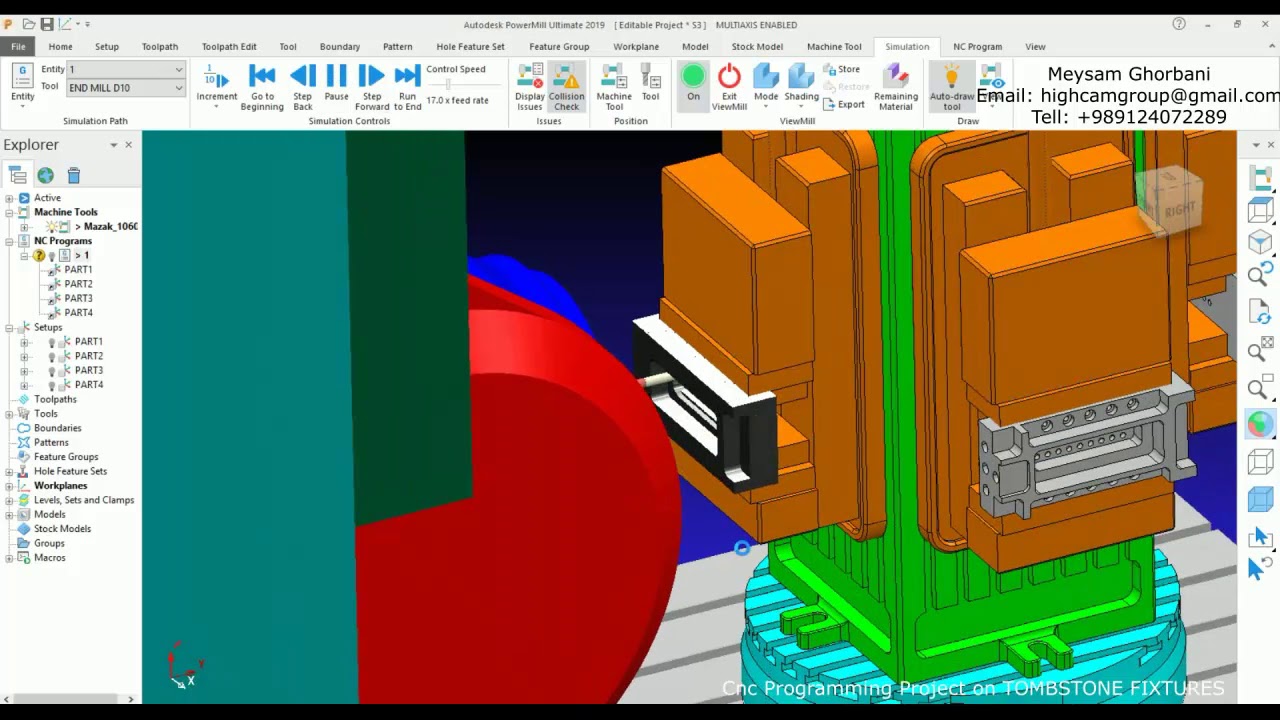Pause the simulation
Image resolution: width=1280 pixels, height=720 pixels.
tap(336, 88)
